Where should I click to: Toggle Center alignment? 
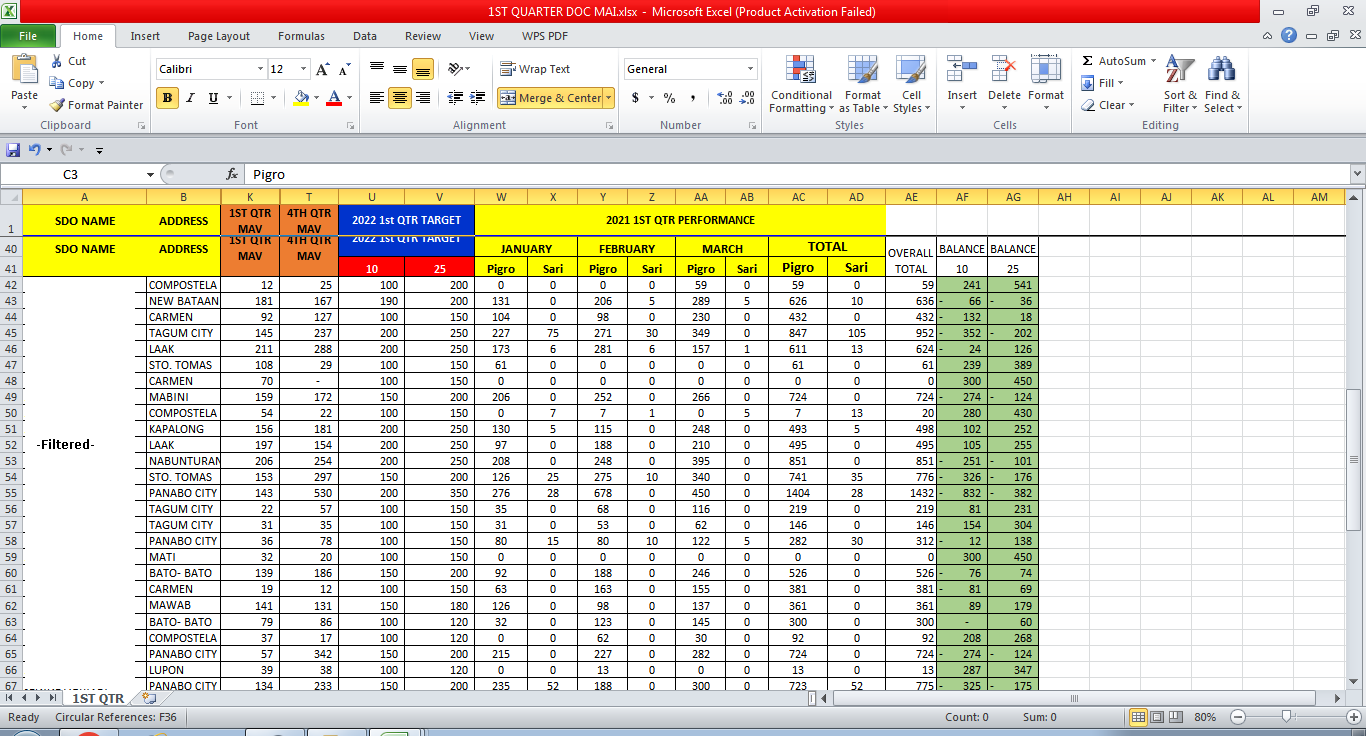400,98
